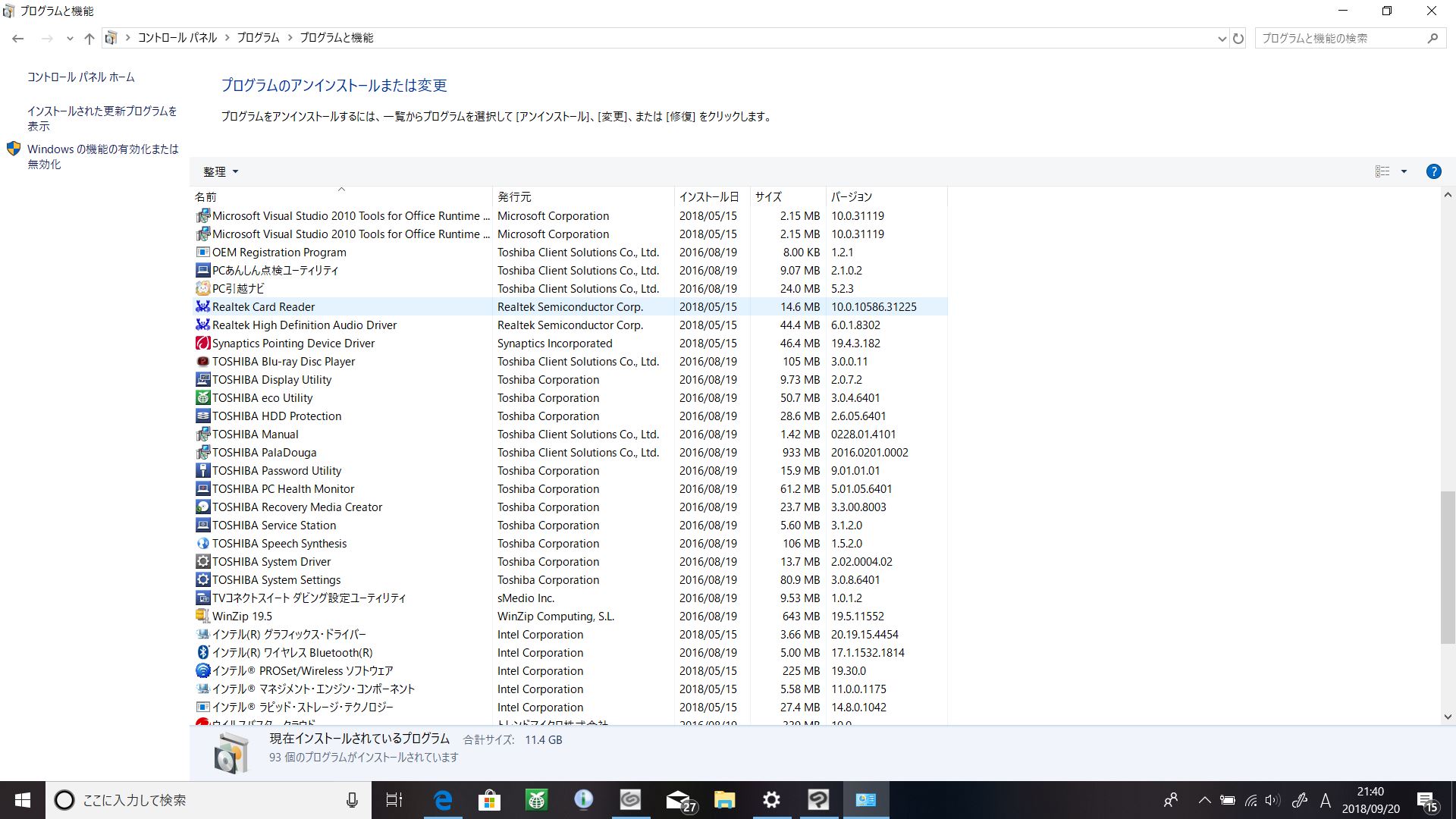Open コントロール パネル ホーム link
The height and width of the screenshot is (819, 1456).
point(81,77)
